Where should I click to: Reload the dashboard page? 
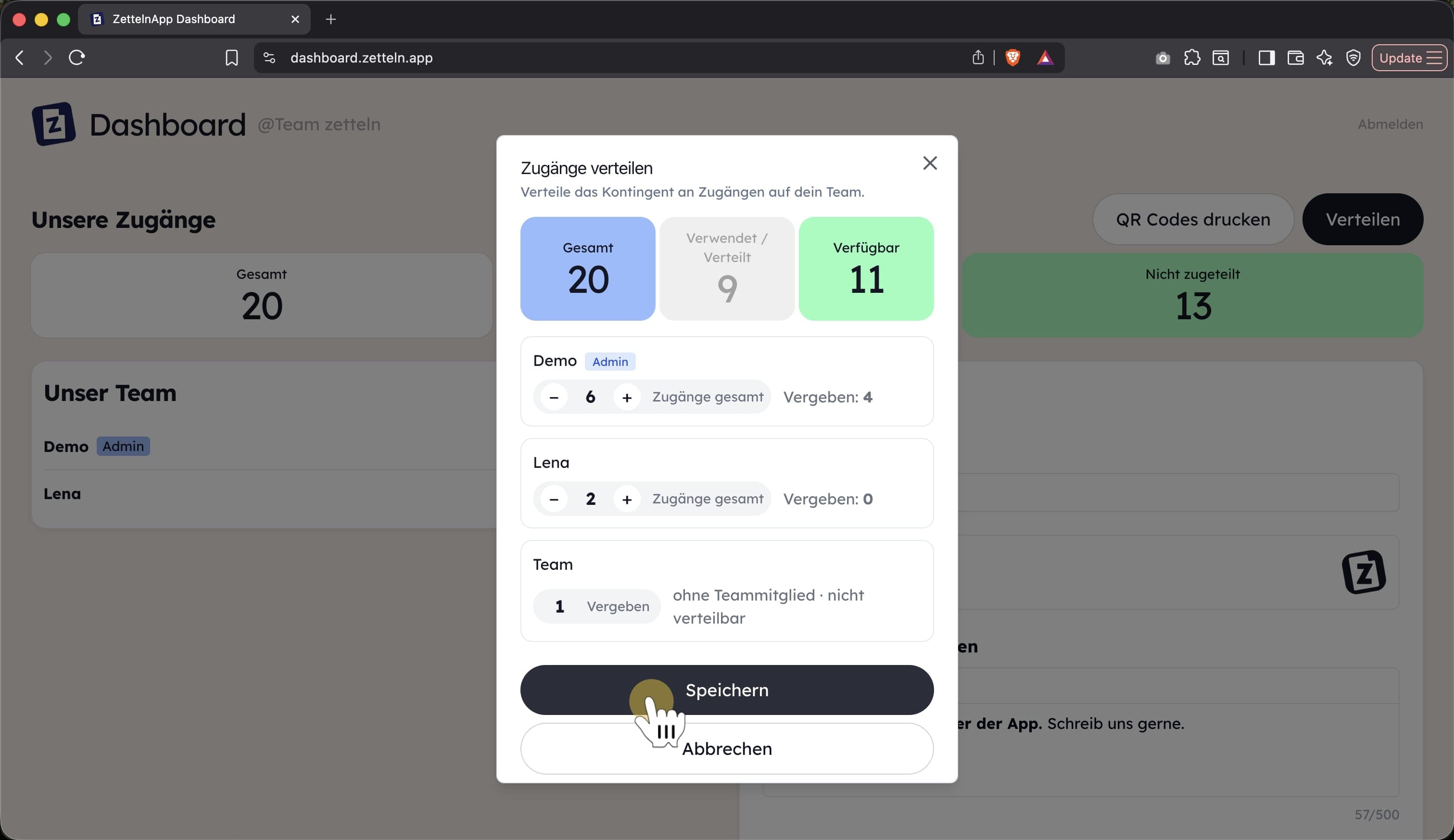[77, 58]
